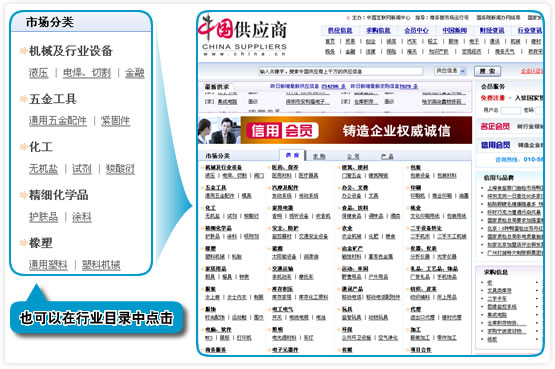Click the 知识产权 sub-navigation link
The width and height of the screenshot is (555, 369).
(439, 52)
